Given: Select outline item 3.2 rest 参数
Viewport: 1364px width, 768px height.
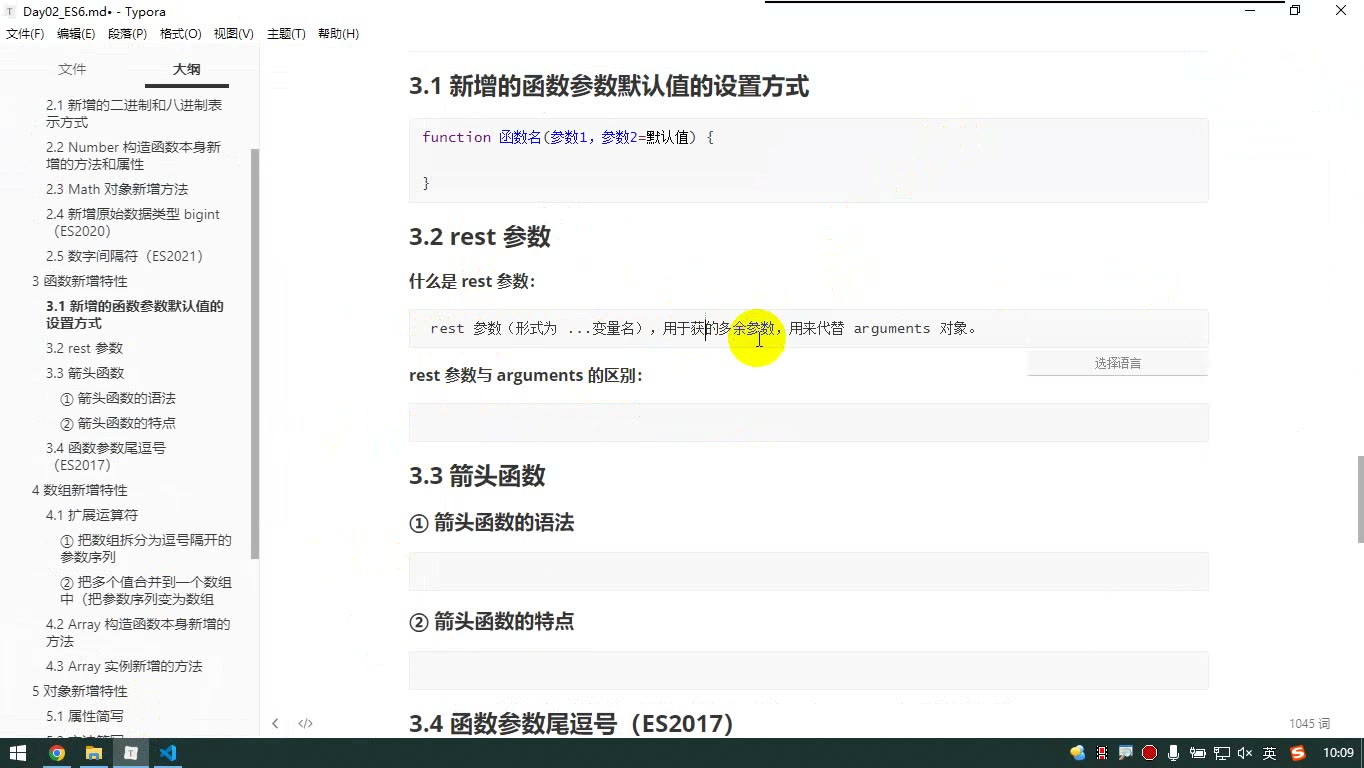Looking at the screenshot, I should pyautogui.click(x=85, y=348).
